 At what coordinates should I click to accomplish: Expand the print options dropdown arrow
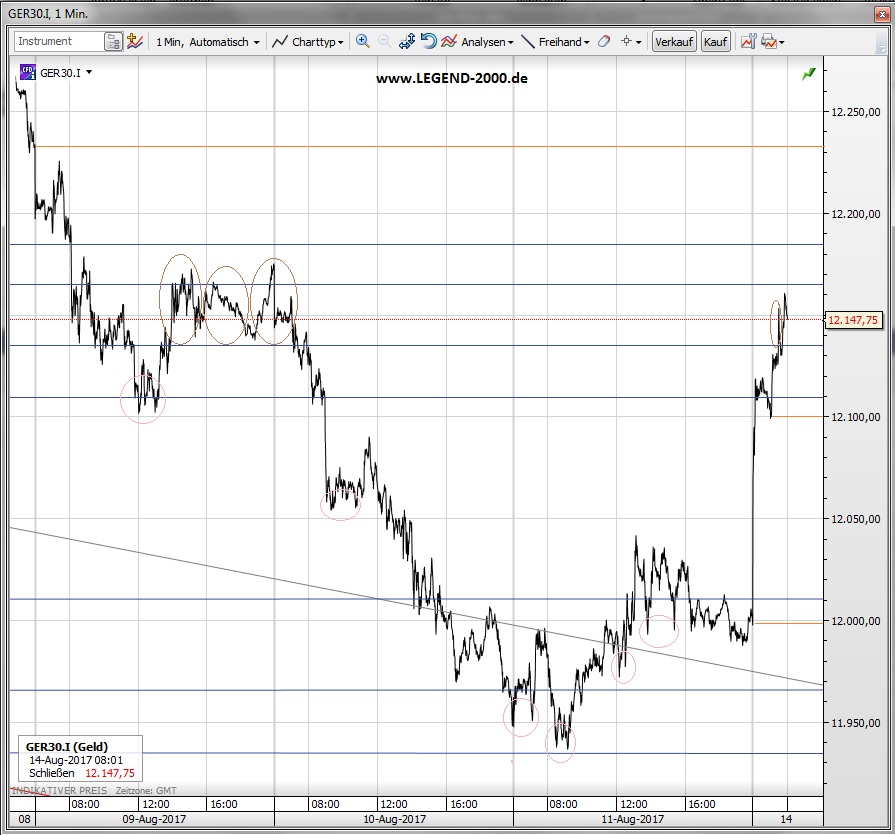point(781,42)
